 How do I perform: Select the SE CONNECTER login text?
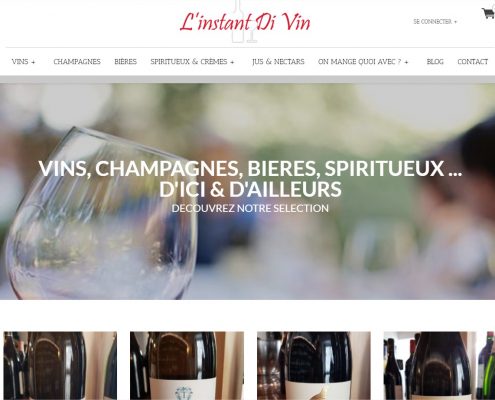tap(432, 22)
